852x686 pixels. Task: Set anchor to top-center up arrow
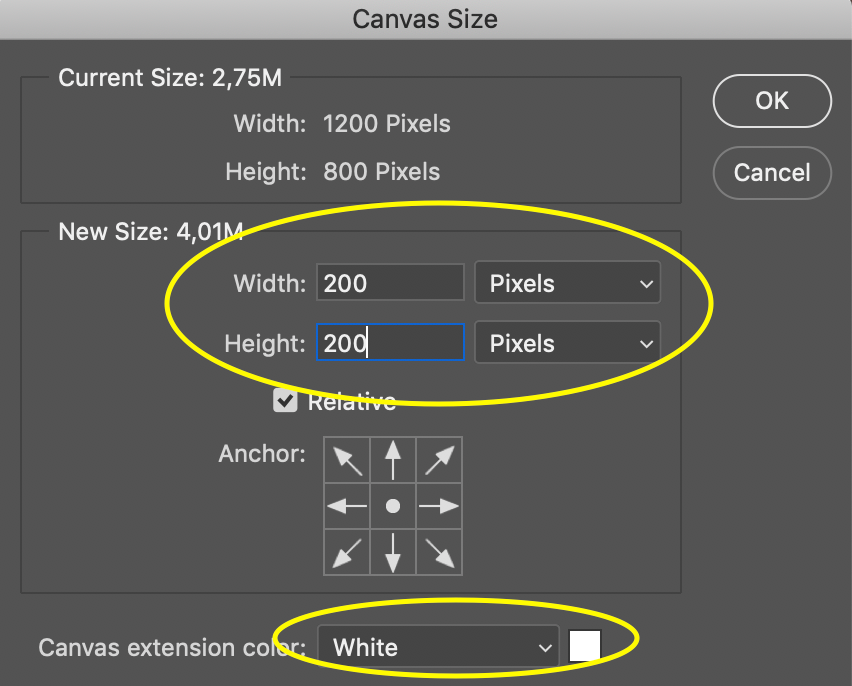tap(393, 460)
